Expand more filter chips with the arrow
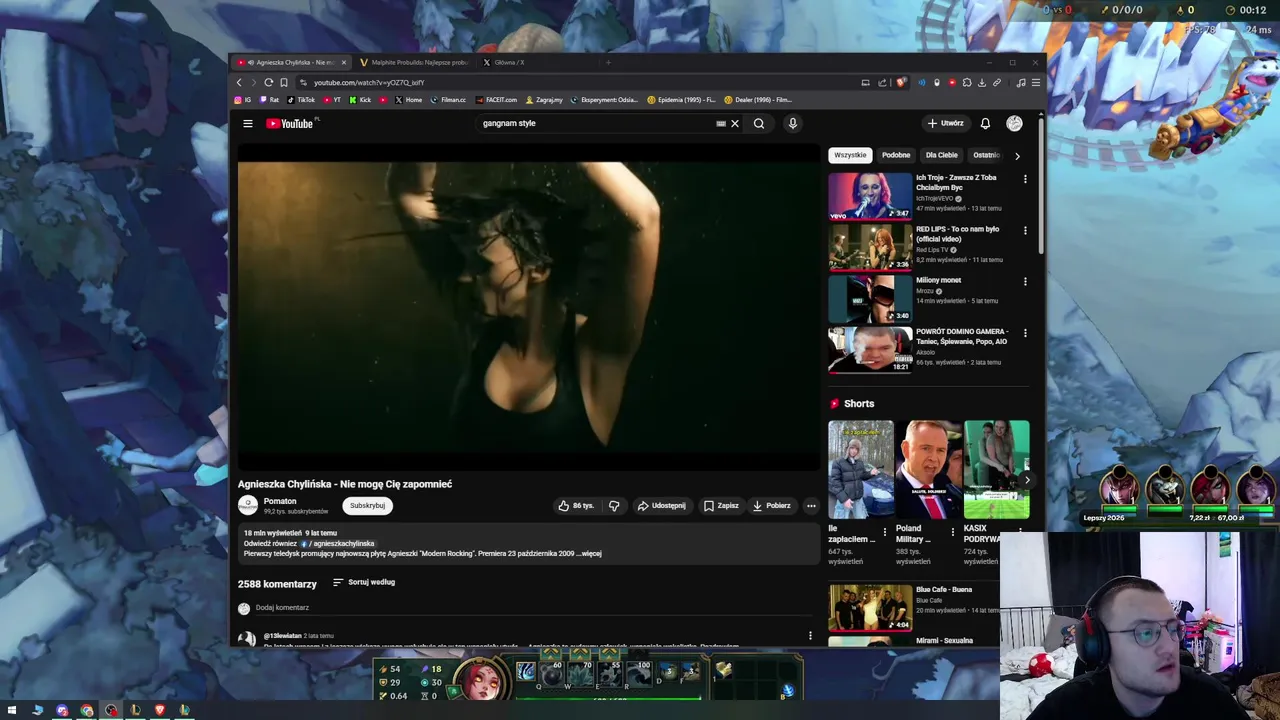Screen dimensions: 1280x720 1017,156
